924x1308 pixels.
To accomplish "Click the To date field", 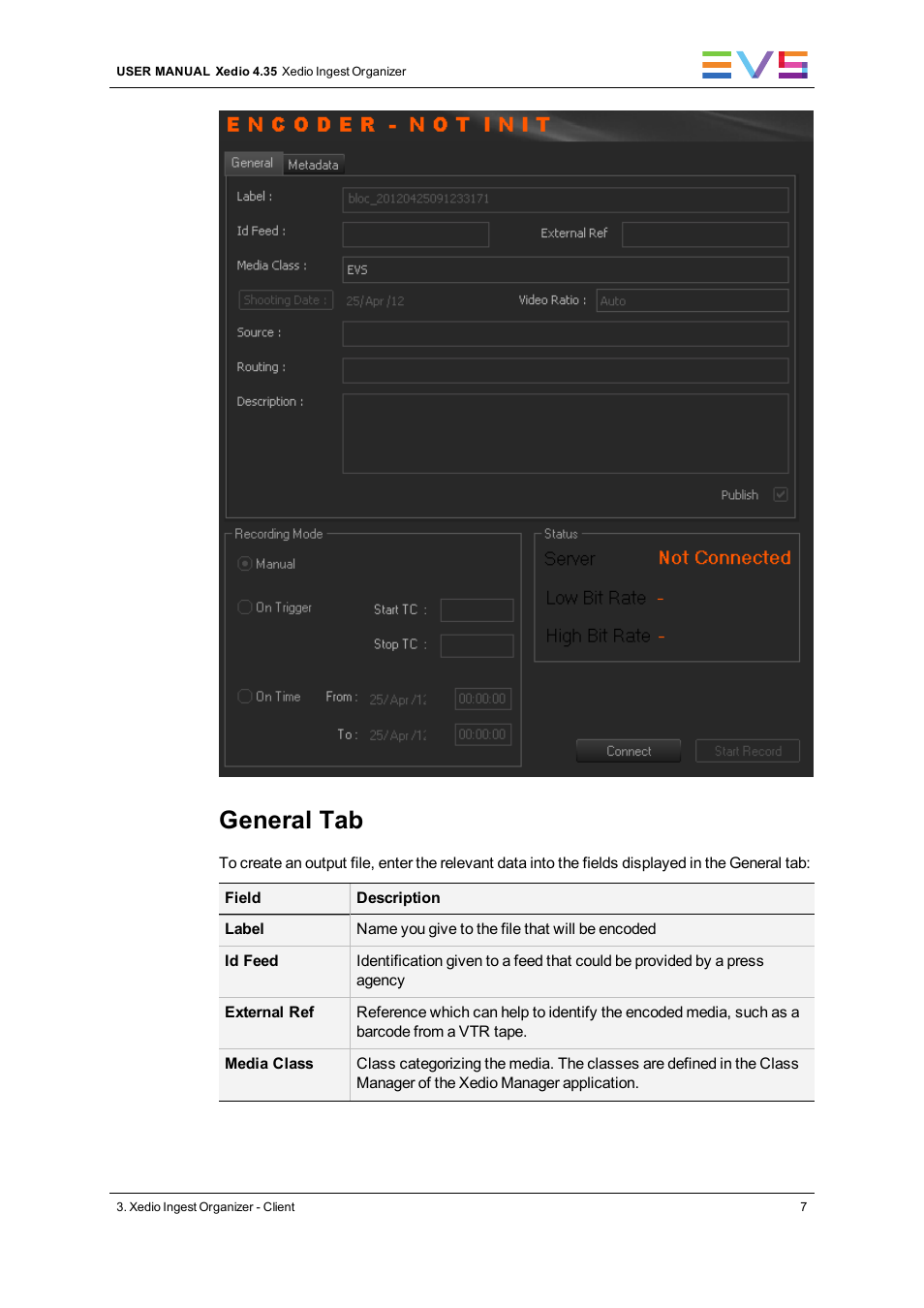I will 398,735.
